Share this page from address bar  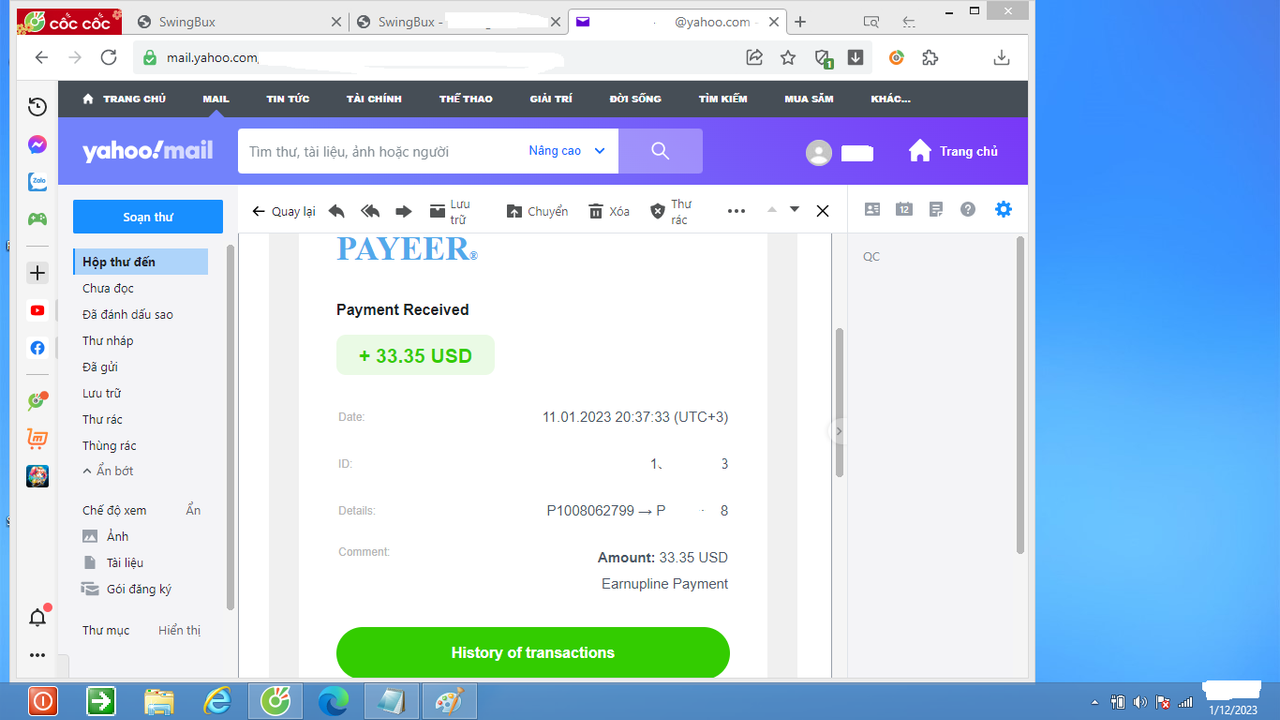(x=755, y=58)
